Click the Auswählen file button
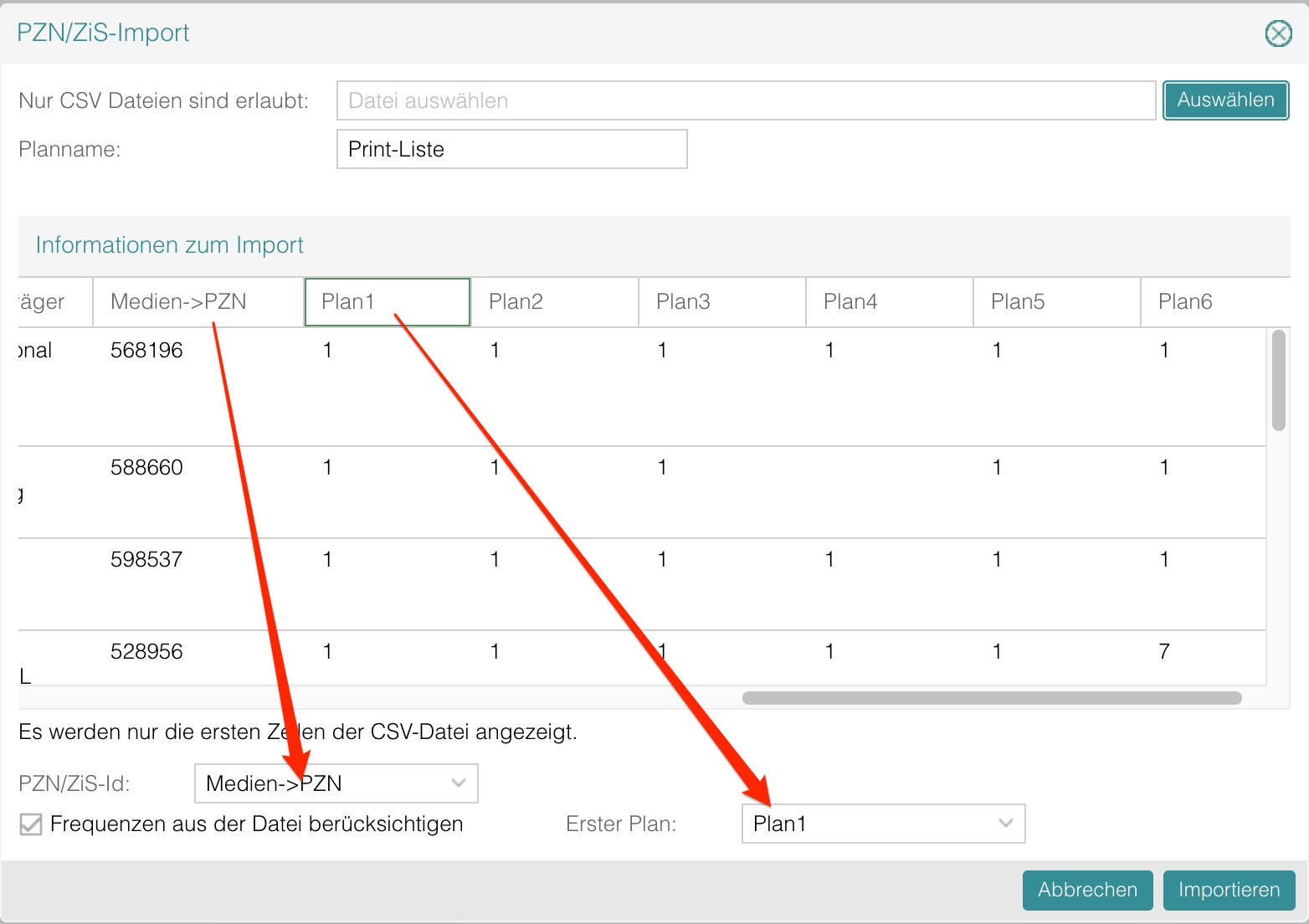The height and width of the screenshot is (924, 1309). click(1225, 100)
